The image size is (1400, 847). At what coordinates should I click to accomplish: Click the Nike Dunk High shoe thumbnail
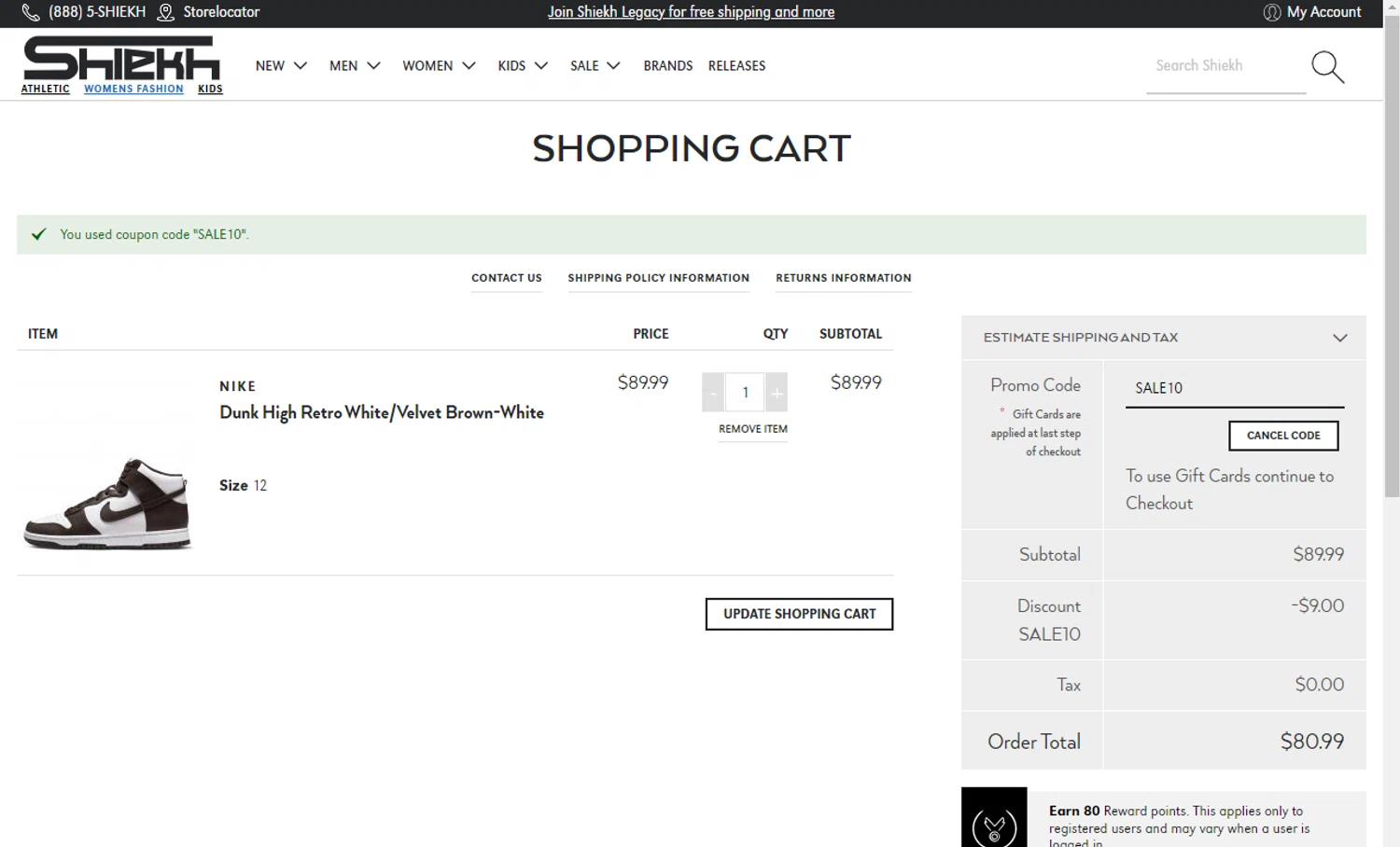(107, 503)
